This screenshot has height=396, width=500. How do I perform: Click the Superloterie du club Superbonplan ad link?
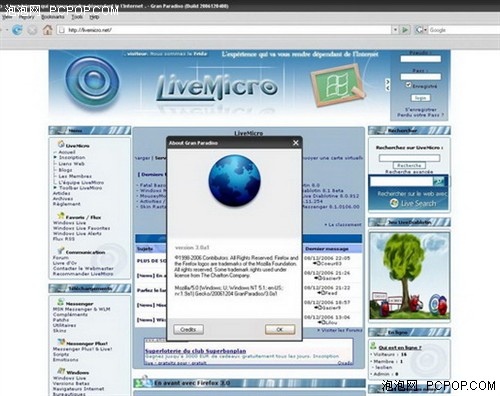[195, 351]
